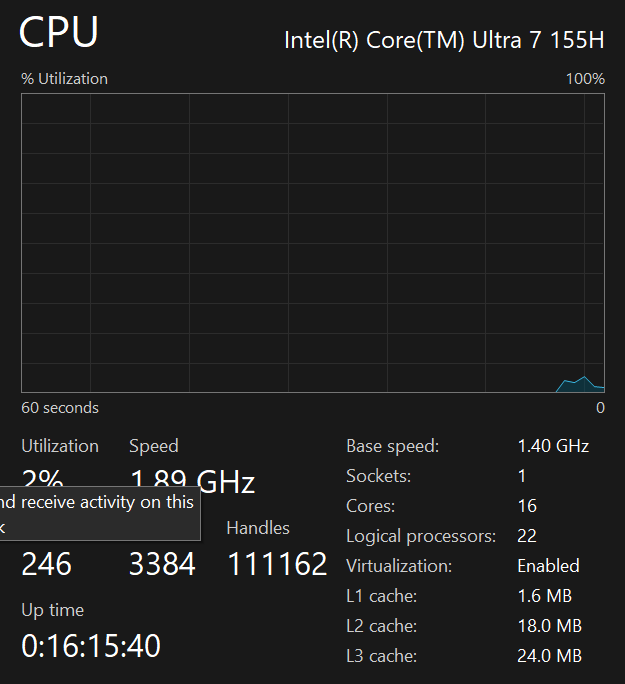Click the Up time label
Viewport: 625px width, 684px height.
pyautogui.click(x=52, y=610)
